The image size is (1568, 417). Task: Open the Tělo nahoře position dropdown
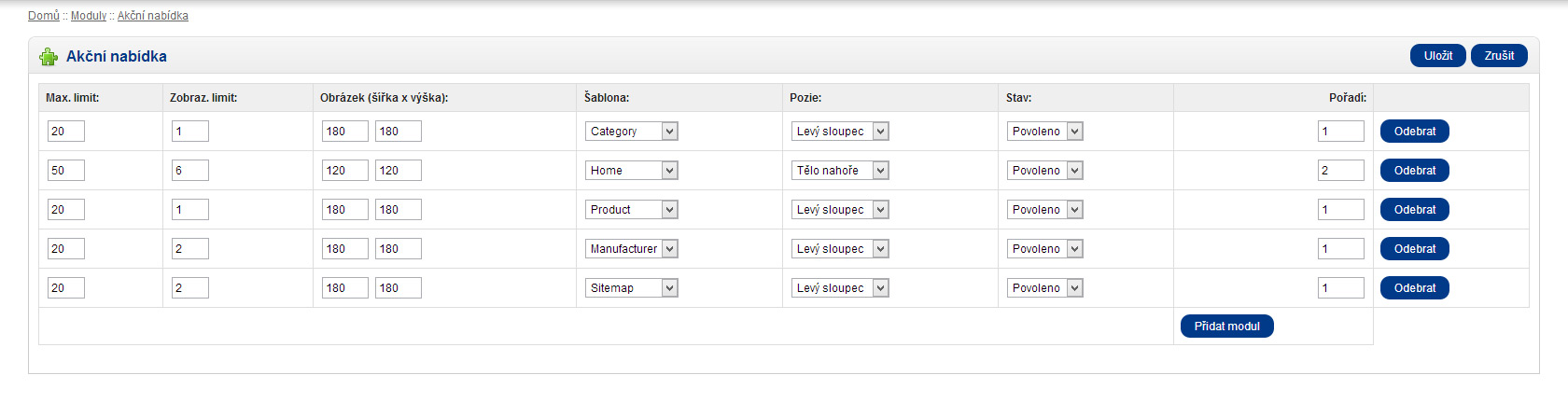click(x=840, y=171)
